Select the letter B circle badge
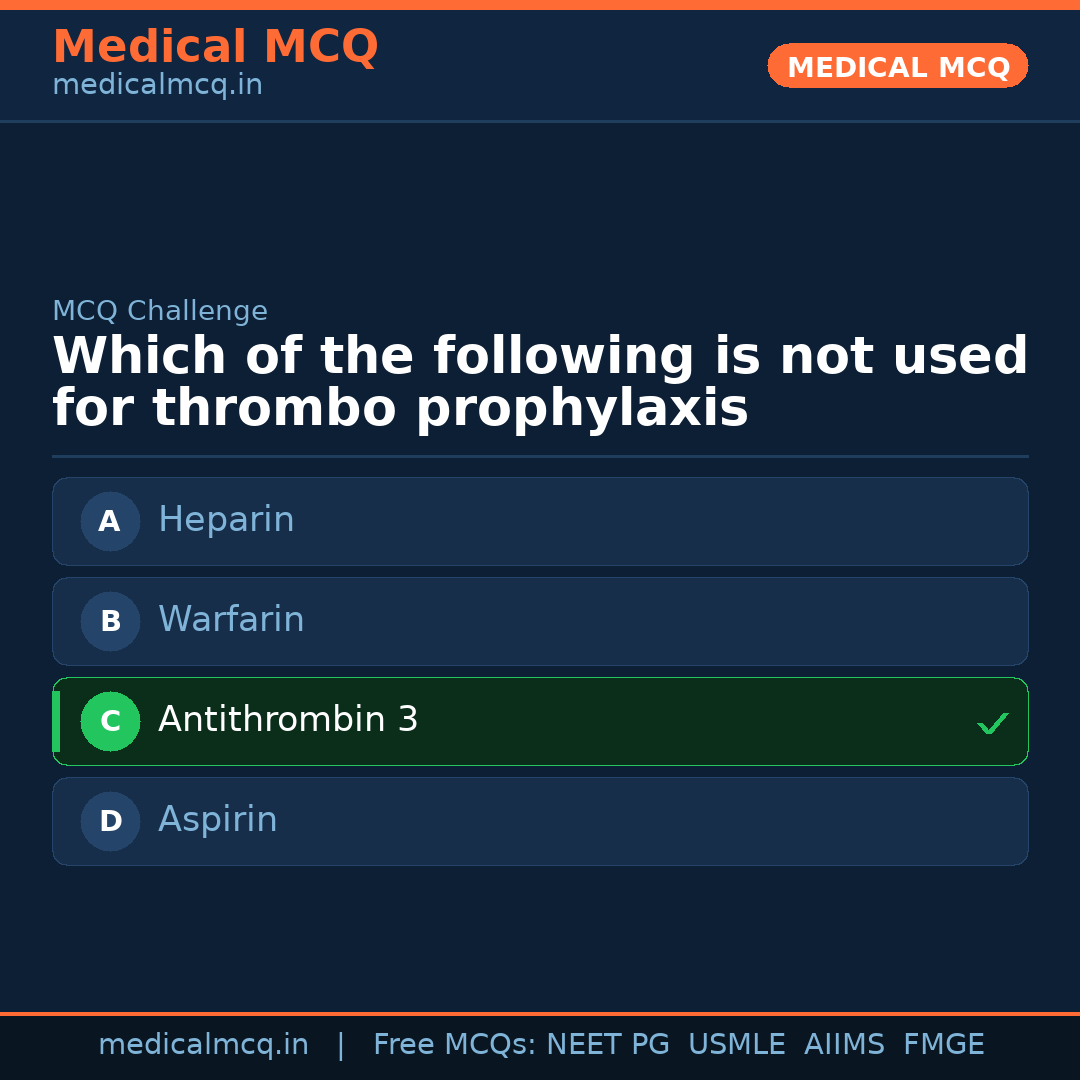The width and height of the screenshot is (1080, 1080). [110, 621]
